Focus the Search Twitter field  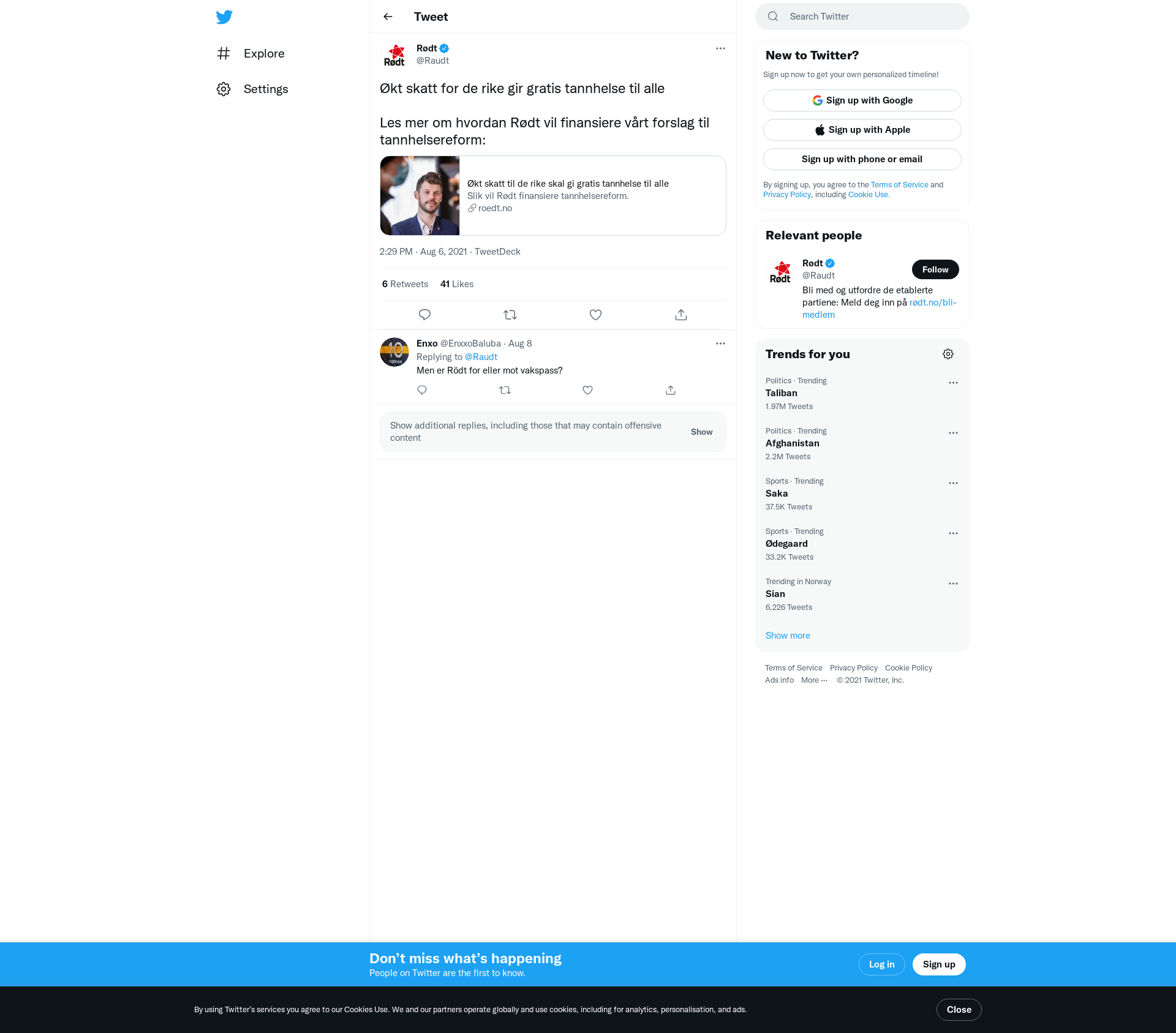(x=862, y=17)
